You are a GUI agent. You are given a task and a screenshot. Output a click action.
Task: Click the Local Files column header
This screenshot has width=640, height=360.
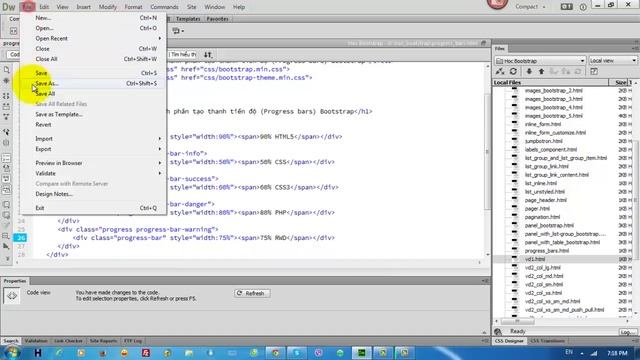[x=551, y=82]
